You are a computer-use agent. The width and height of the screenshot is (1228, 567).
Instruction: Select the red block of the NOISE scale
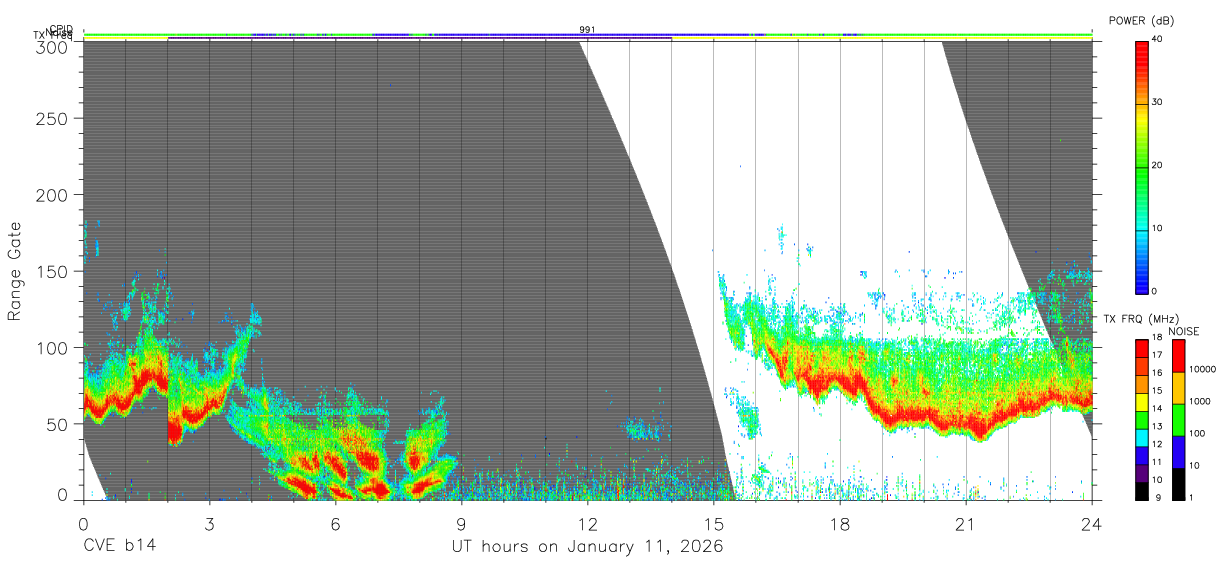tap(1178, 356)
